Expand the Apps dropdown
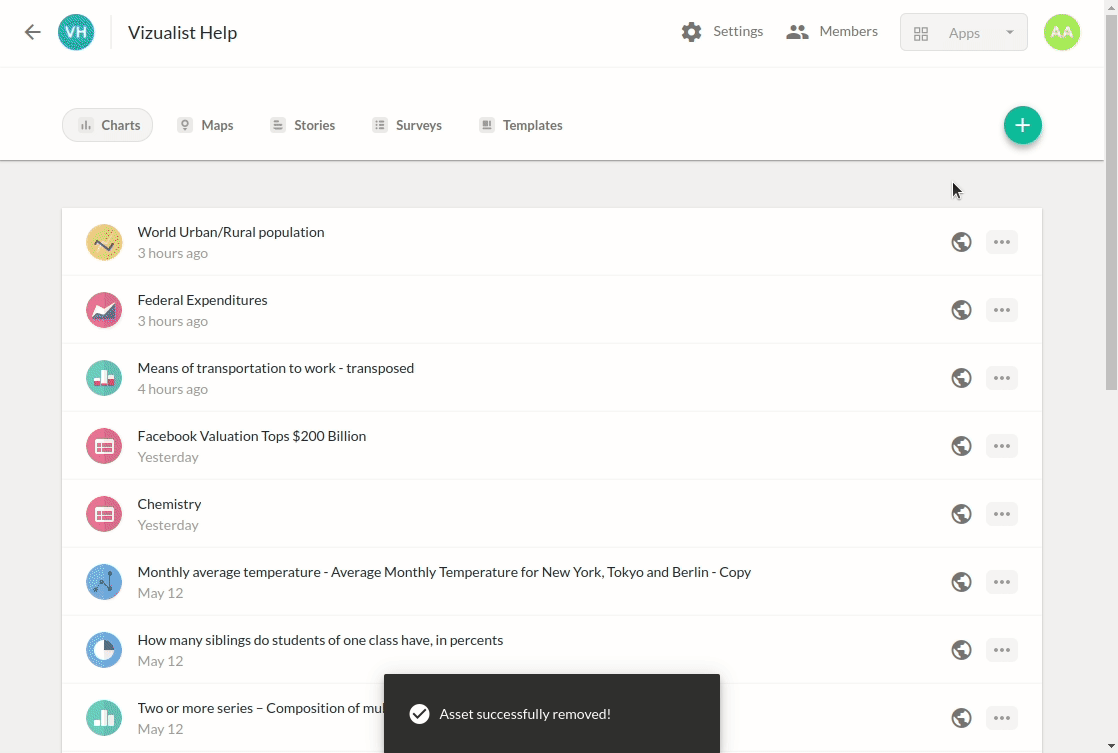1118x753 pixels. click(x=963, y=33)
